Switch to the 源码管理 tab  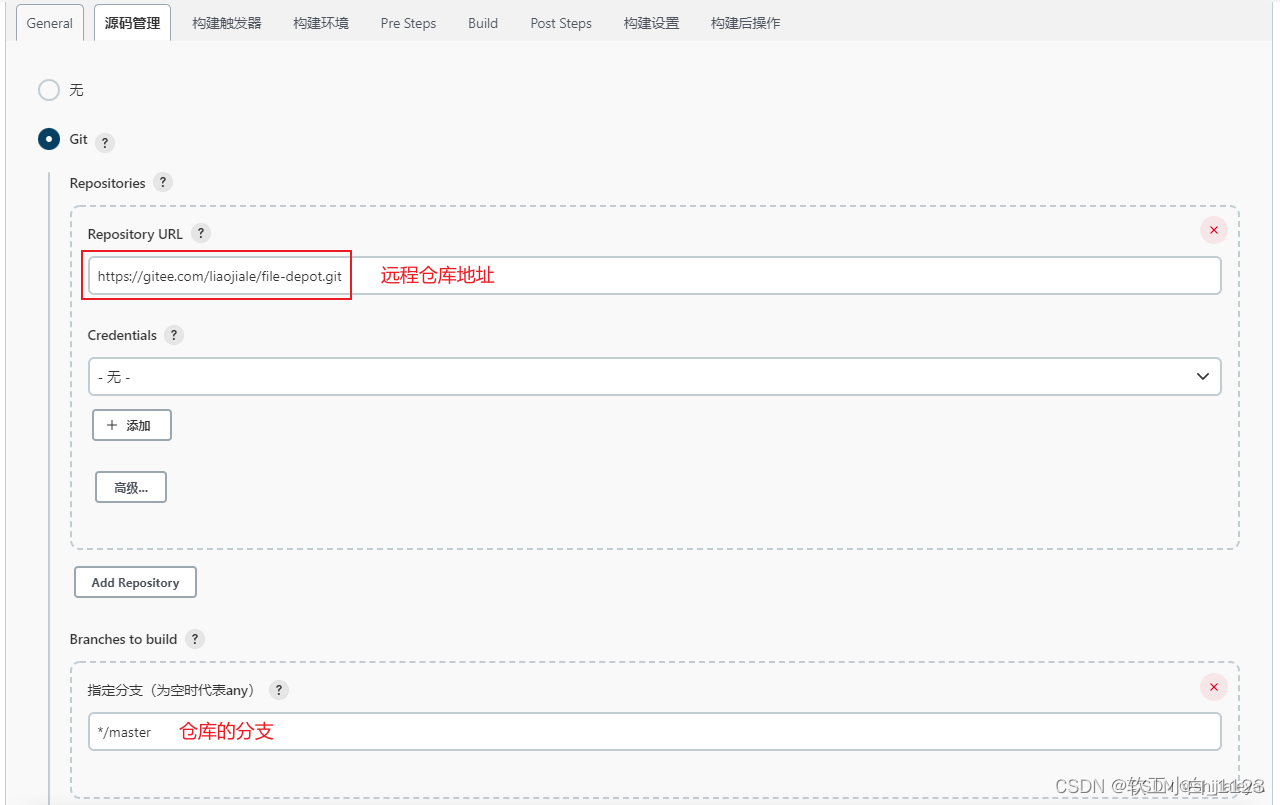pyautogui.click(x=132, y=23)
